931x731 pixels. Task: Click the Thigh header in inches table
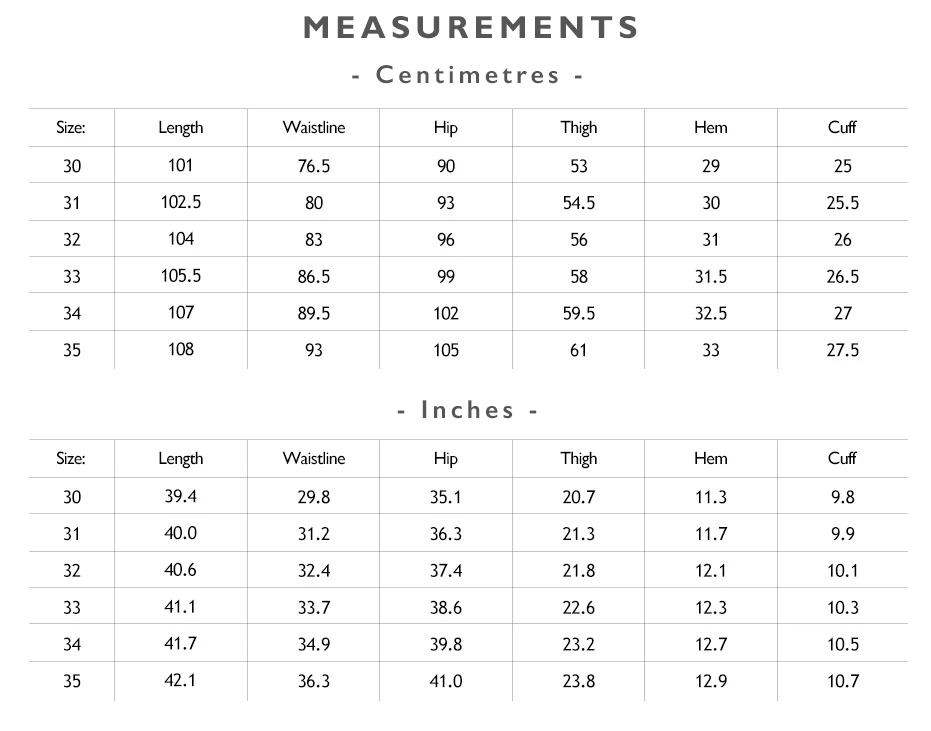click(x=578, y=459)
